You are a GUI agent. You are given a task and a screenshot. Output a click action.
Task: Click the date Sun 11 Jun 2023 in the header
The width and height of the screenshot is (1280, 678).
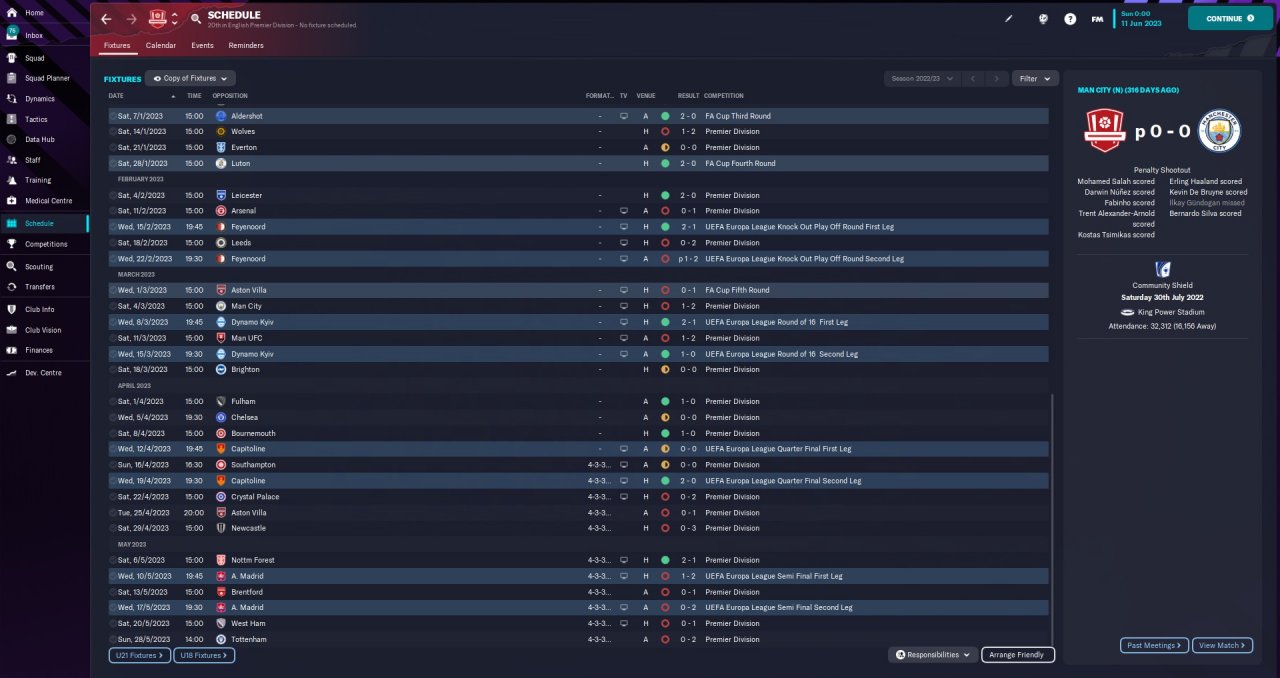point(1142,18)
